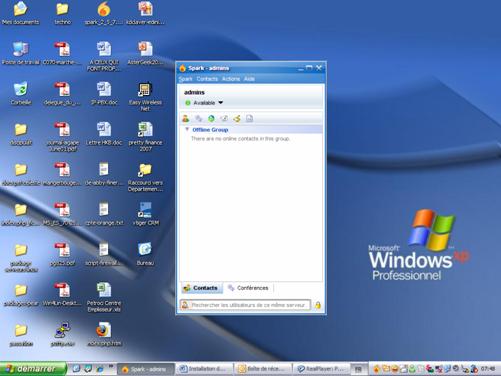
Task: Click the Spark - admins taskbar button
Action: pyautogui.click(x=146, y=369)
